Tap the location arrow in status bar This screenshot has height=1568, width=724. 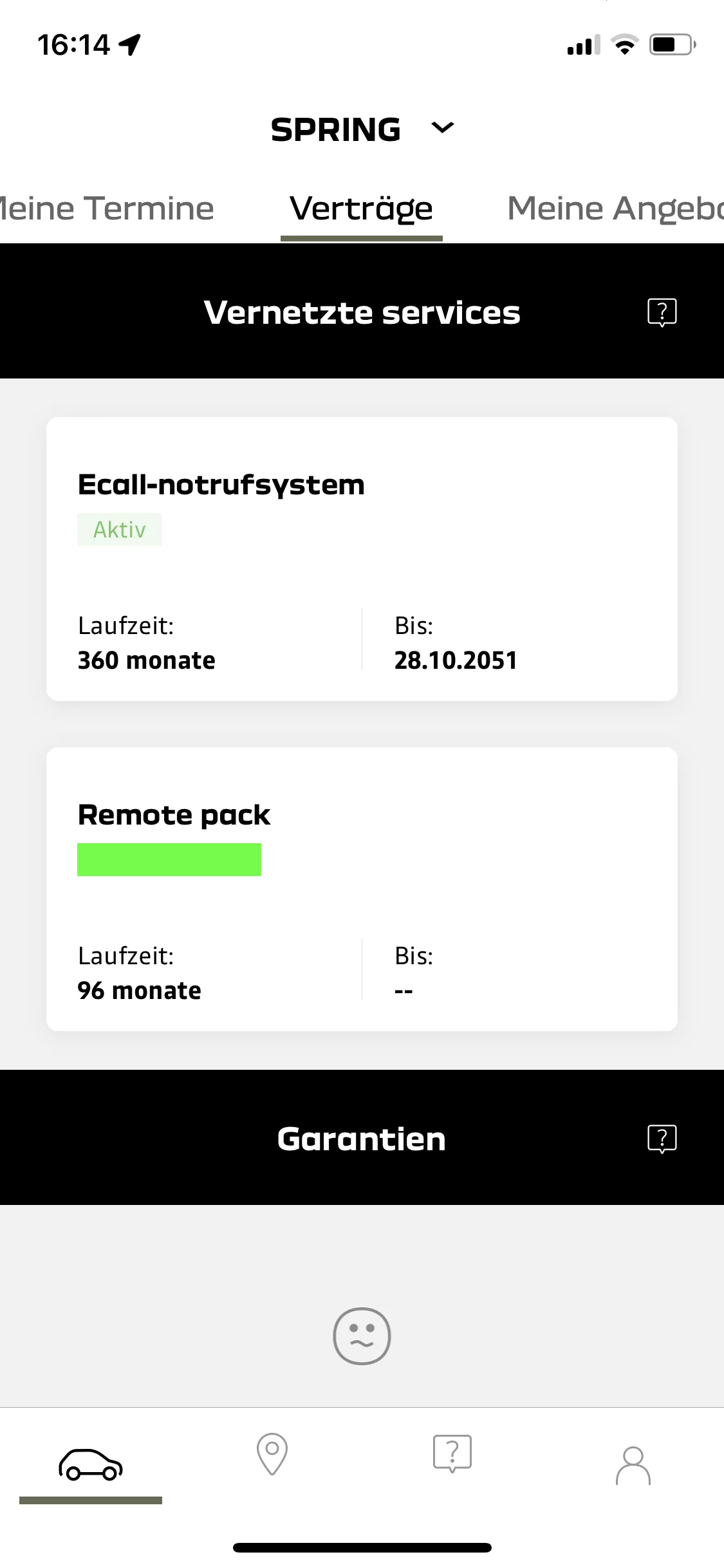click(130, 44)
